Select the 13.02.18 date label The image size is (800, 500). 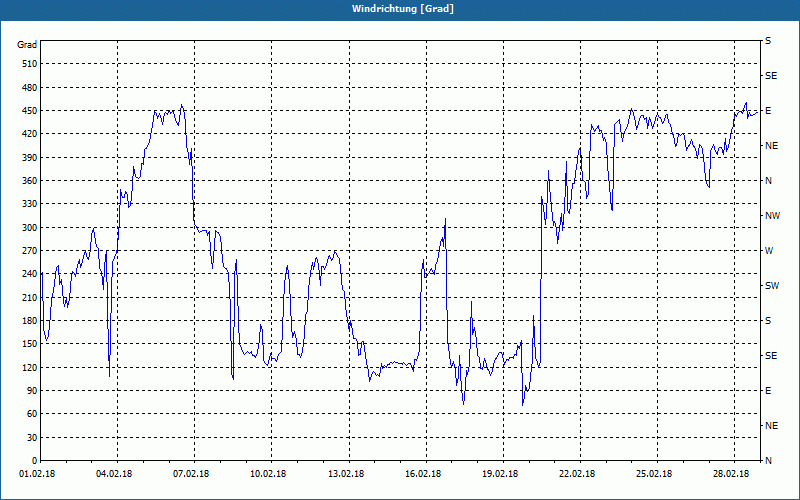tap(346, 474)
